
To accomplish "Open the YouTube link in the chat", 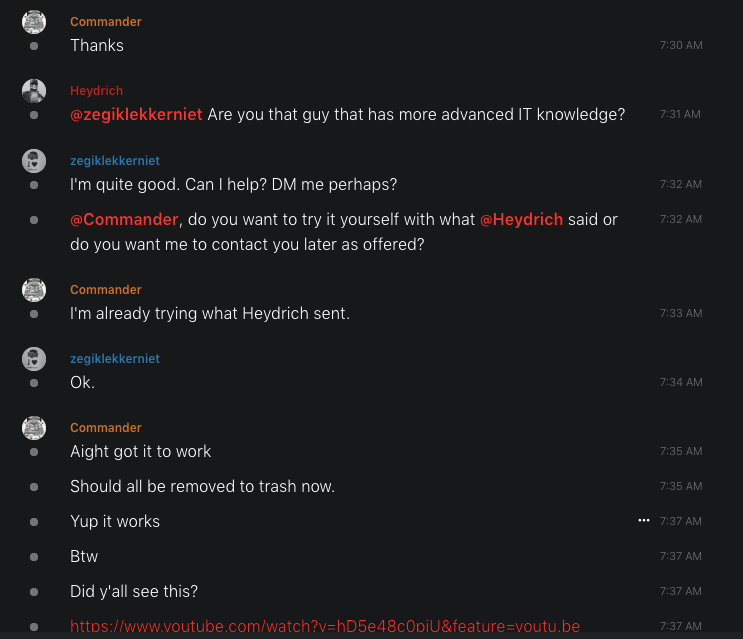I will point(325,627).
